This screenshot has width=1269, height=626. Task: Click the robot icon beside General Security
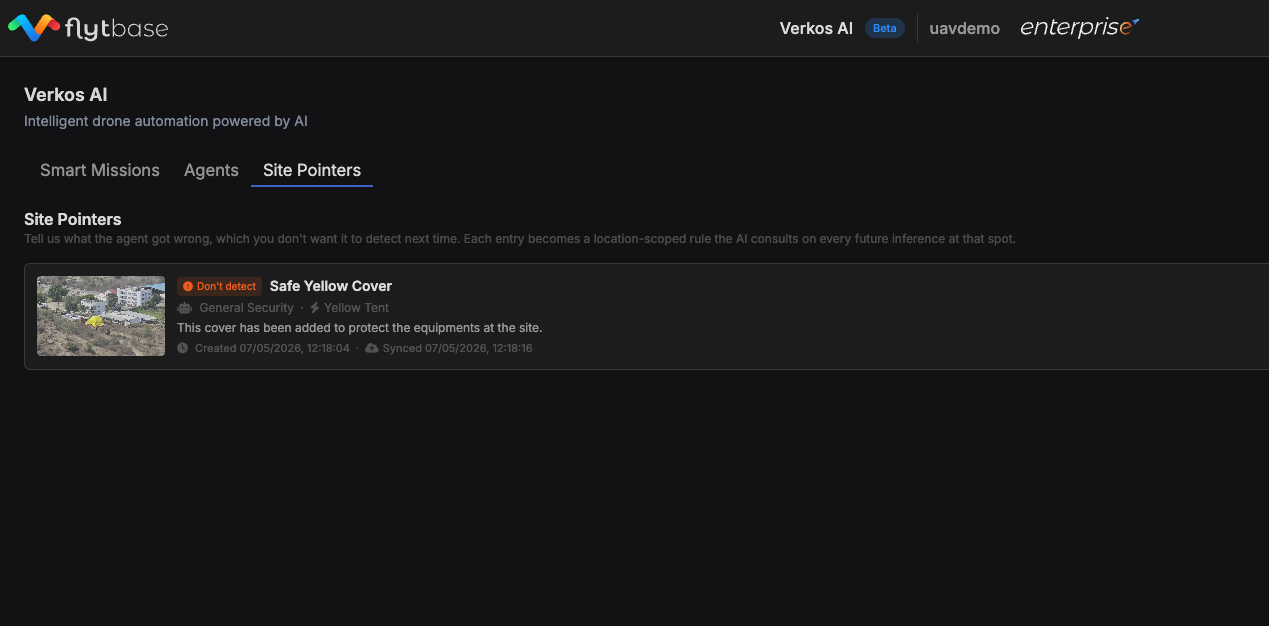[184, 308]
